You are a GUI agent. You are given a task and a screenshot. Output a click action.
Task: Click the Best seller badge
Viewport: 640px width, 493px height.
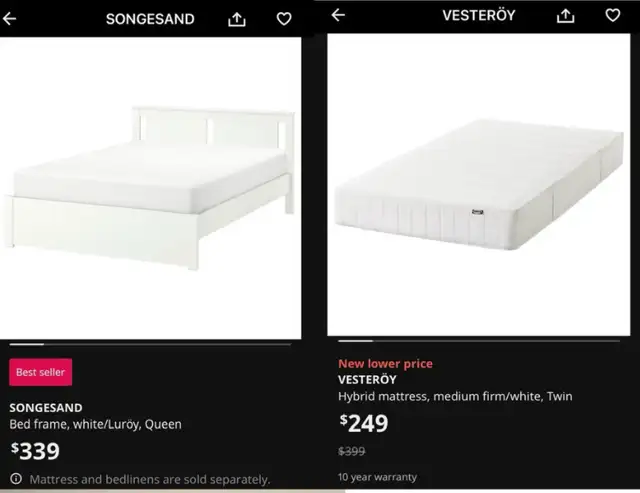click(x=40, y=372)
